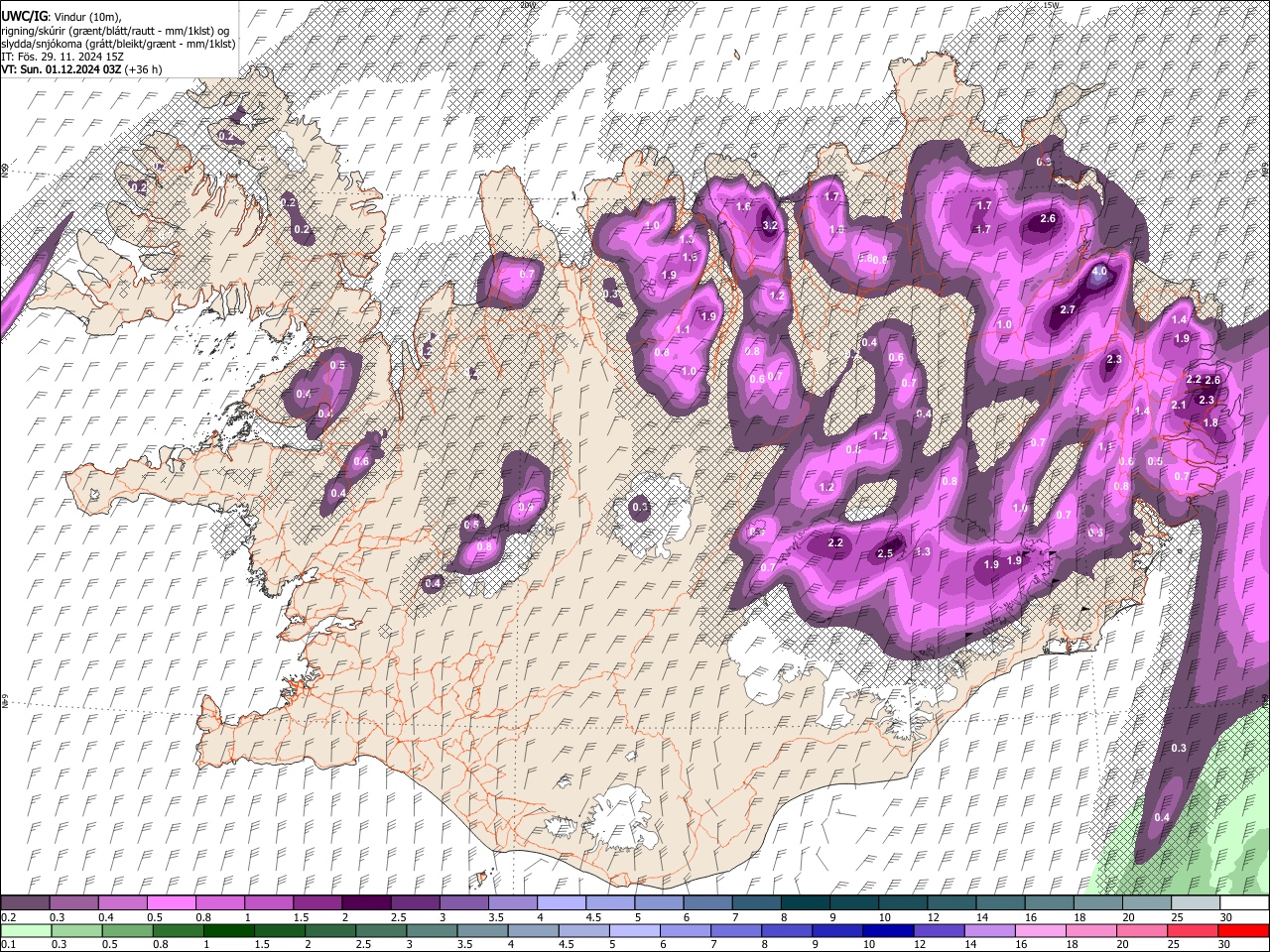The image size is (1270, 952).
Task: Pick the darkest purple swatch in the snow scale
Action: tap(366, 902)
